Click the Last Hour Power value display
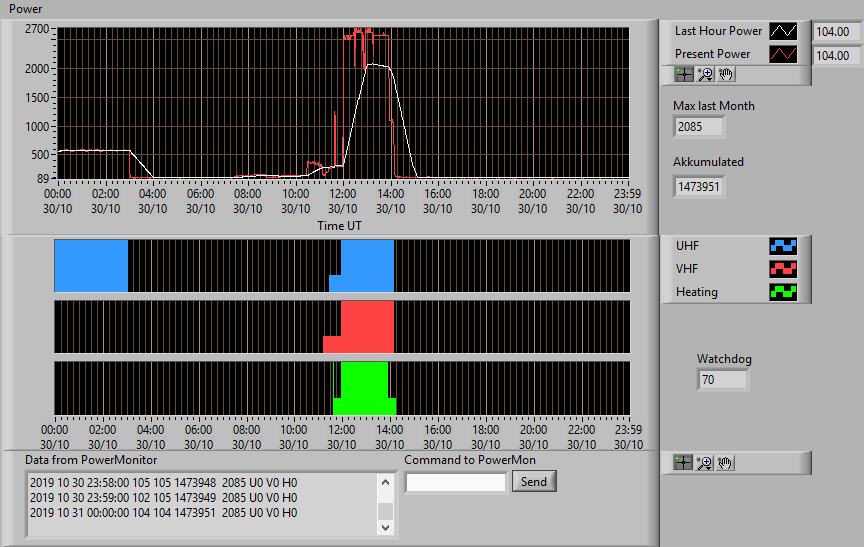 (836, 32)
